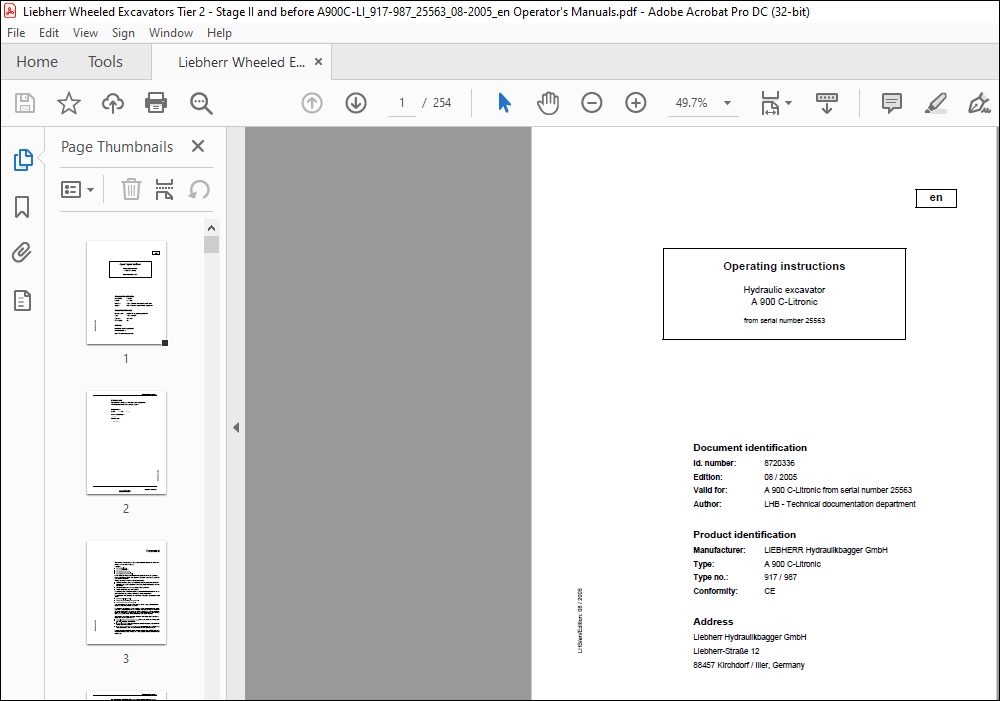Image resolution: width=1000 pixels, height=701 pixels.
Task: Add a sticky note comment
Action: click(892, 103)
